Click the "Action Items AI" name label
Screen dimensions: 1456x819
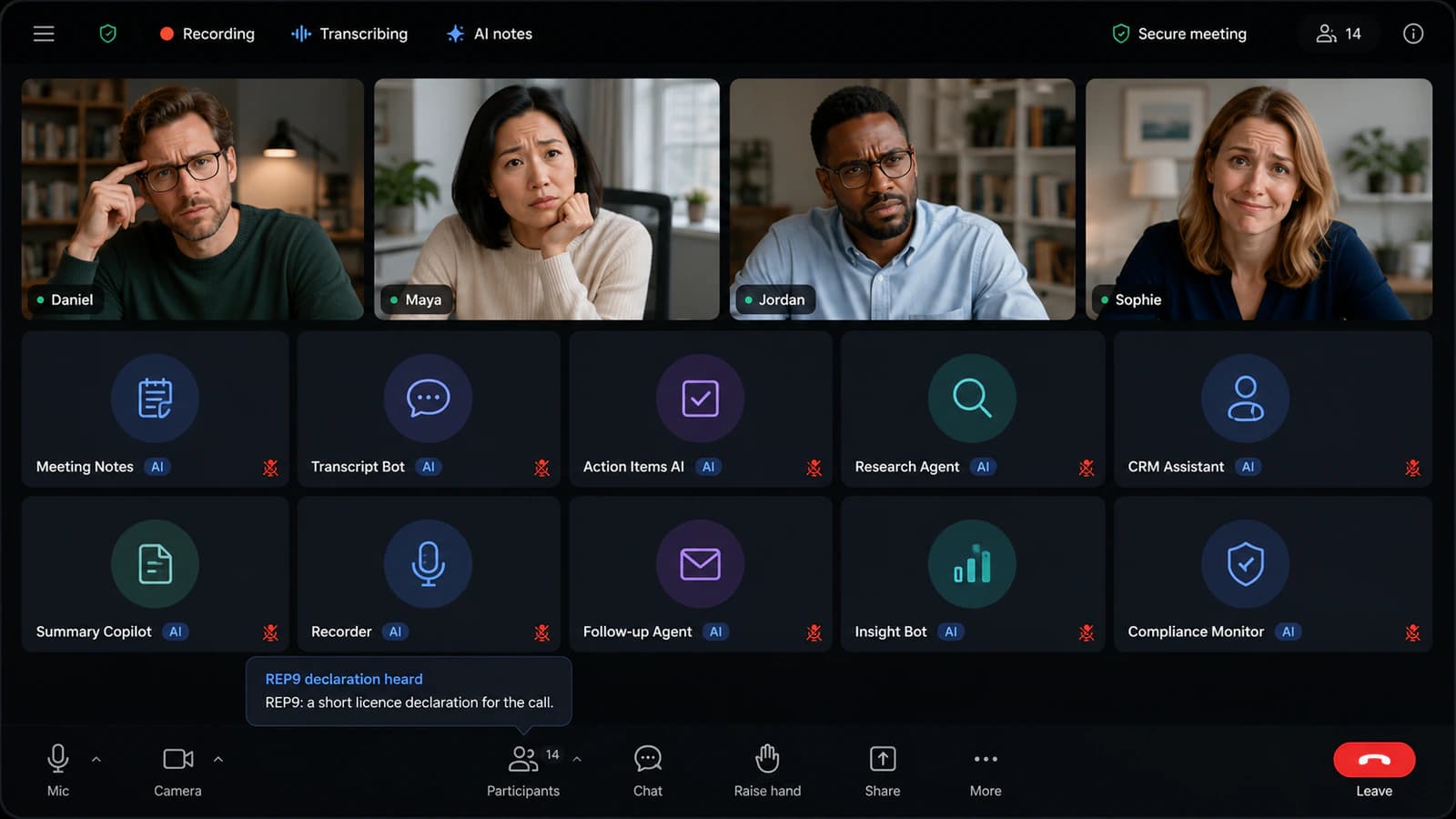click(633, 467)
